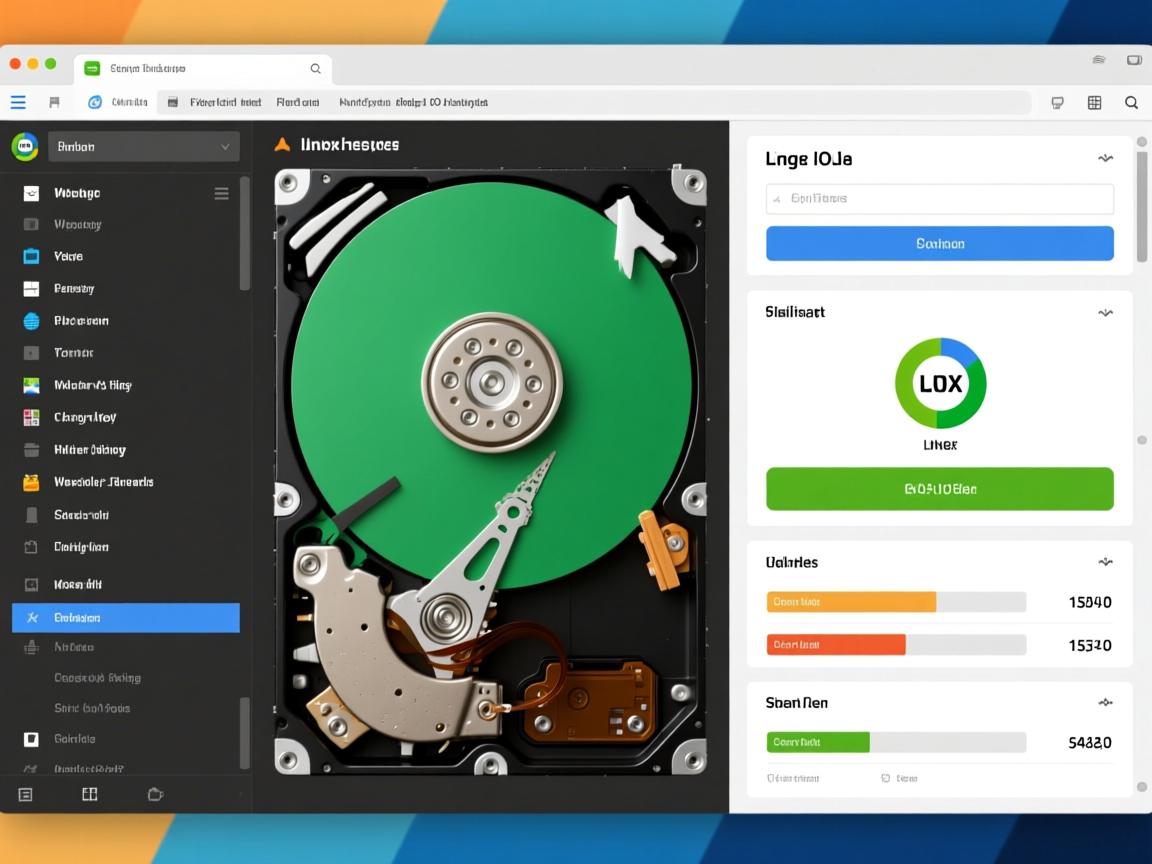Screen dimensions: 1152x864
Task: Collapse the top right panel with input field
Action: [1105, 158]
